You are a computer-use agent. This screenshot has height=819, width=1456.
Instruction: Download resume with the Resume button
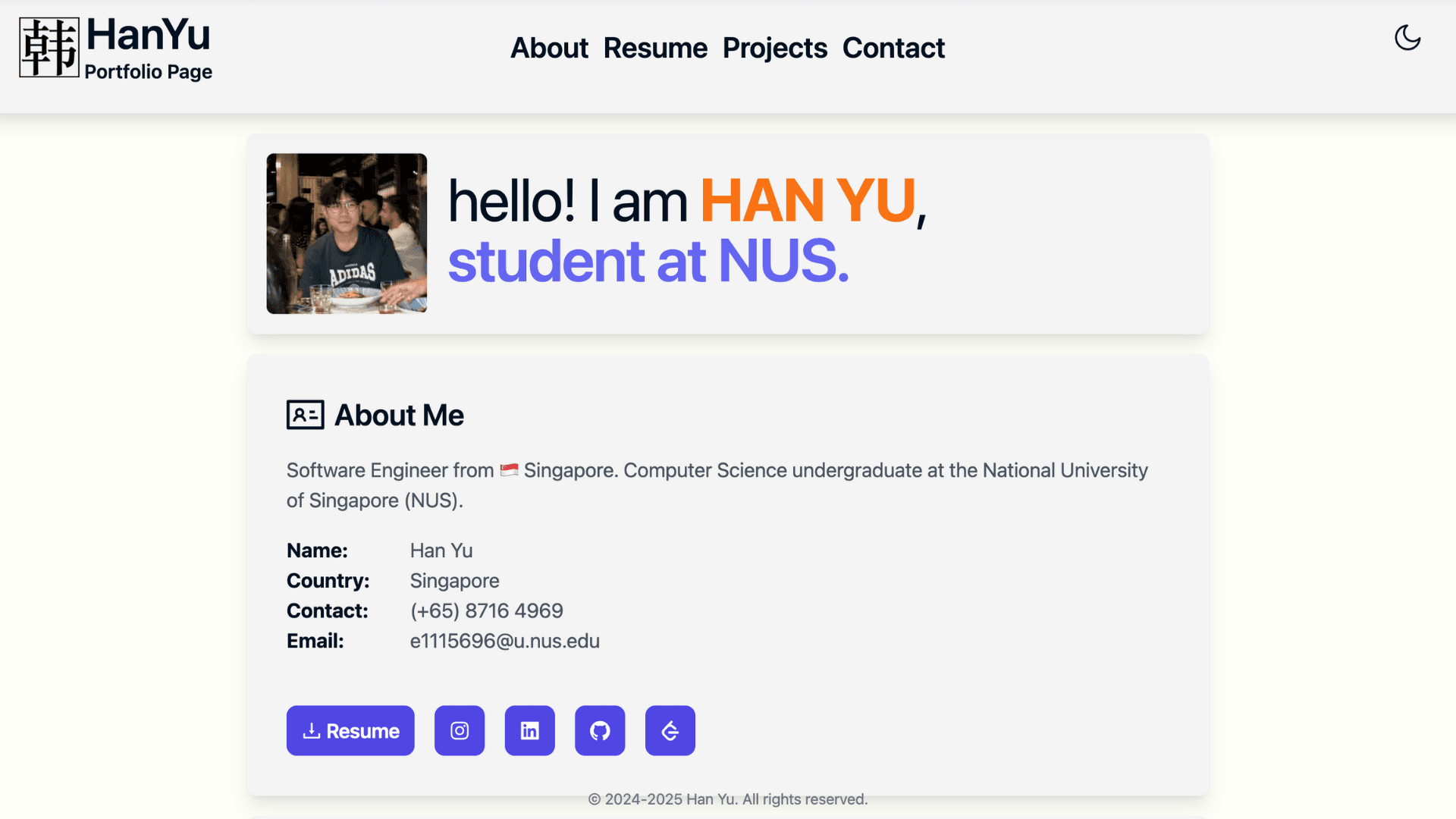pos(350,731)
